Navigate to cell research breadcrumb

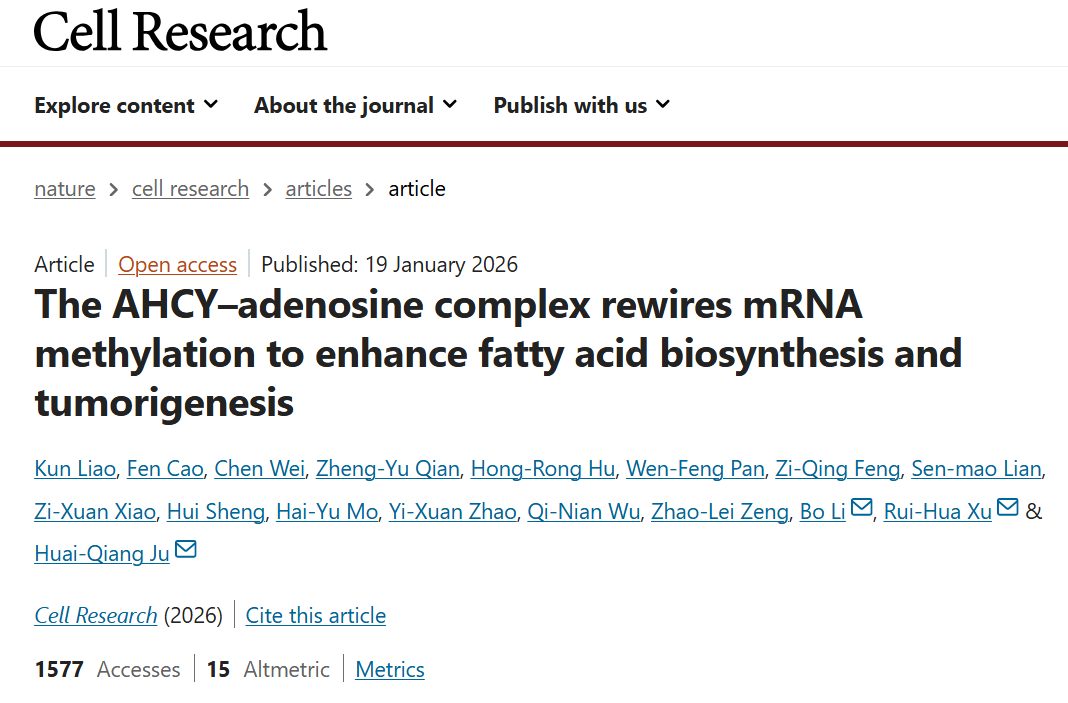click(x=190, y=189)
